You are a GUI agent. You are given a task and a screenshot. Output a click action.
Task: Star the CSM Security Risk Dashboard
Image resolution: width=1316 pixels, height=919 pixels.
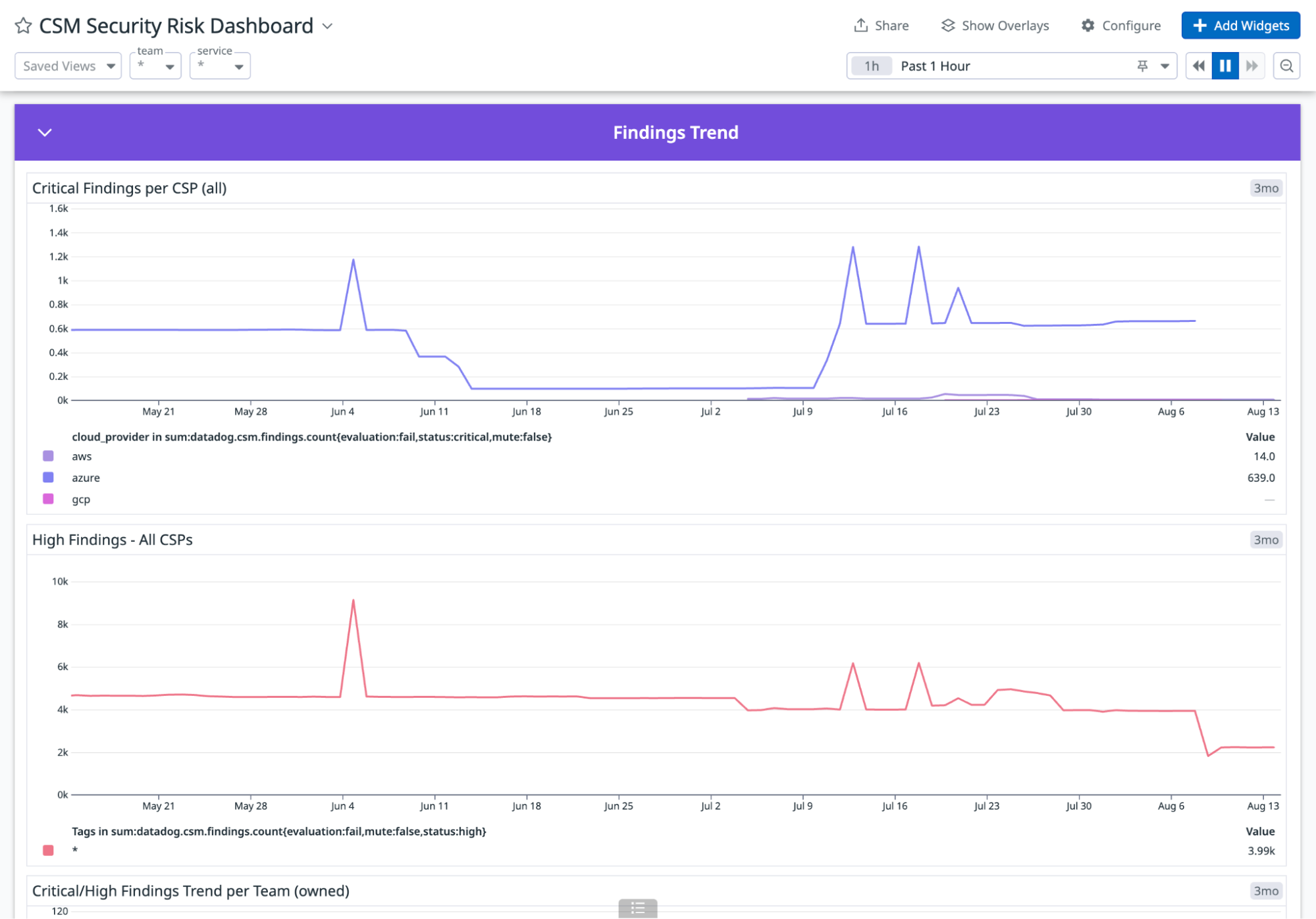[x=23, y=26]
